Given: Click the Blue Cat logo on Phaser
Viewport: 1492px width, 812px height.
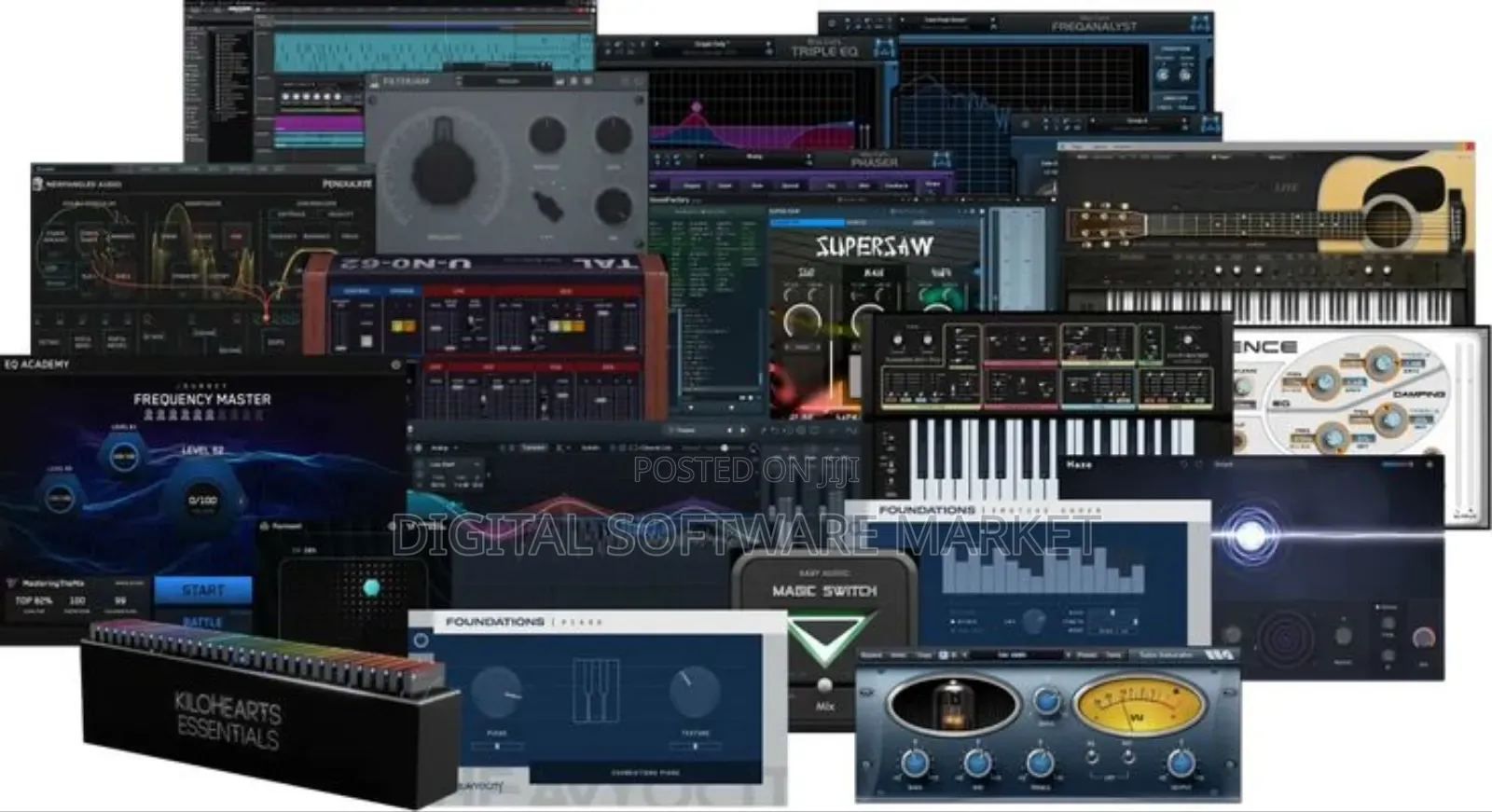Looking at the screenshot, I should tap(943, 159).
